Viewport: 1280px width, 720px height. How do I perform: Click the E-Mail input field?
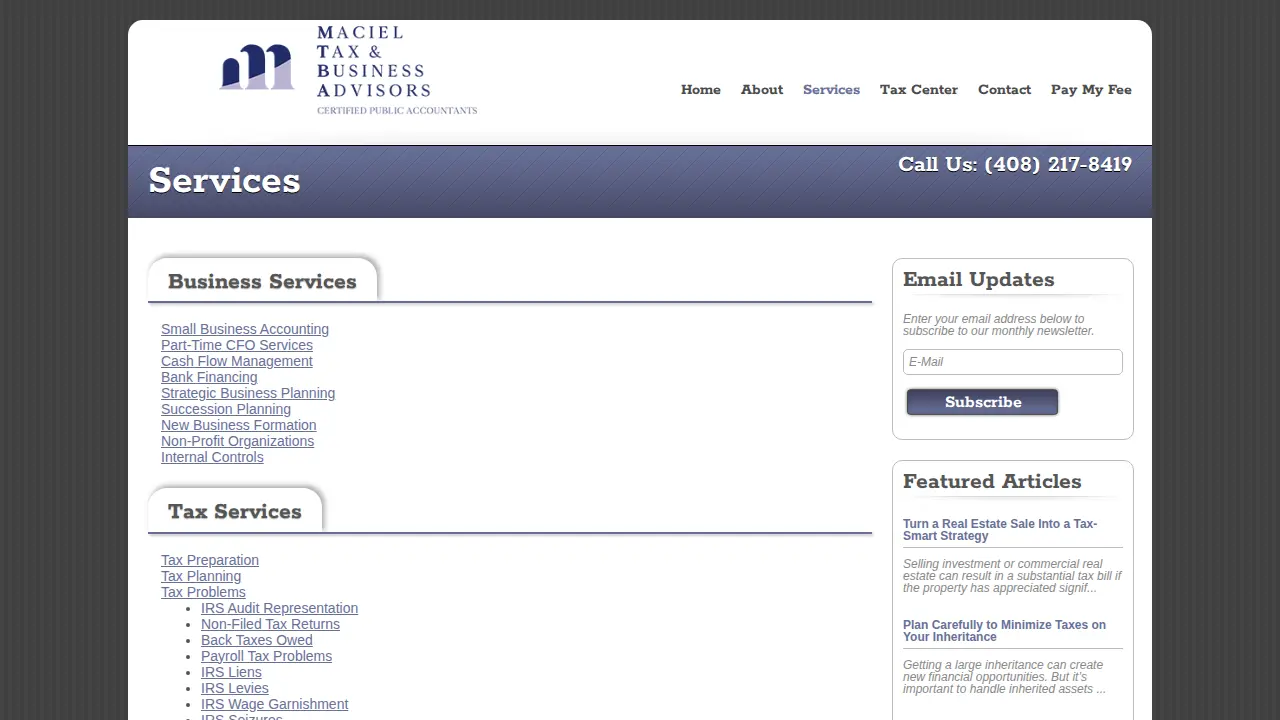pyautogui.click(x=1013, y=362)
